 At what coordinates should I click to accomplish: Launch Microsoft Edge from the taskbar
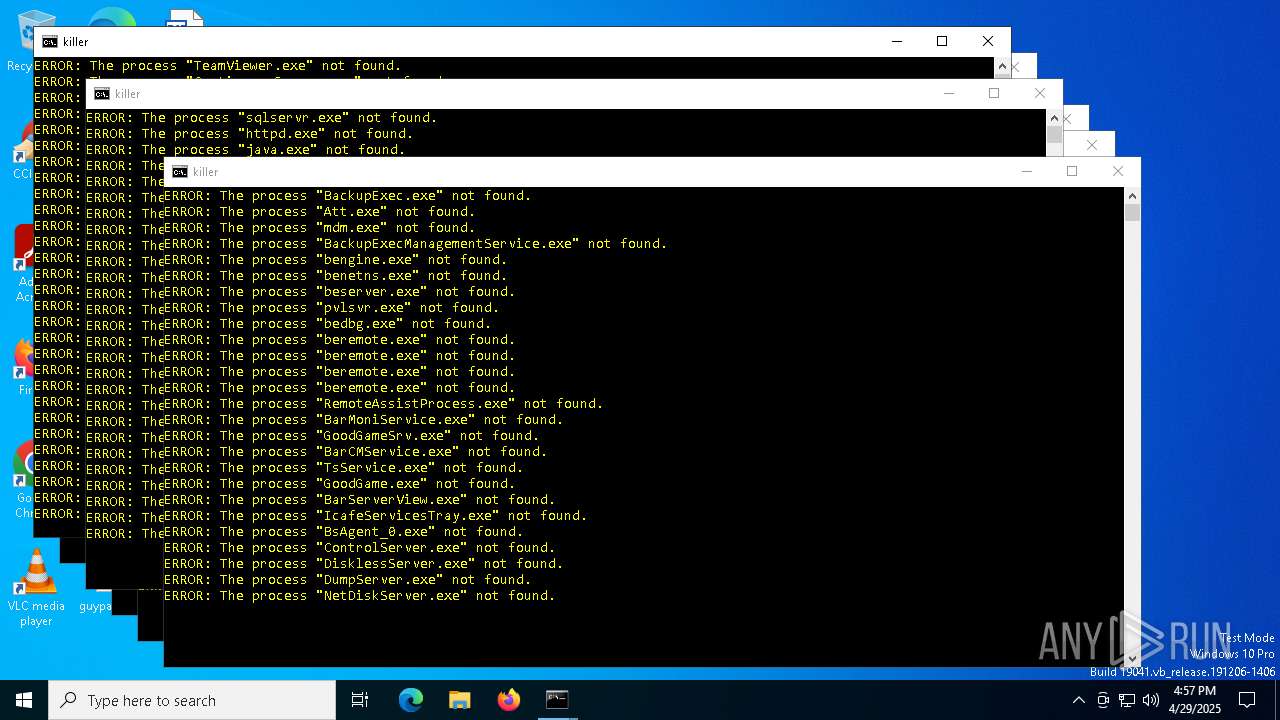pos(411,700)
